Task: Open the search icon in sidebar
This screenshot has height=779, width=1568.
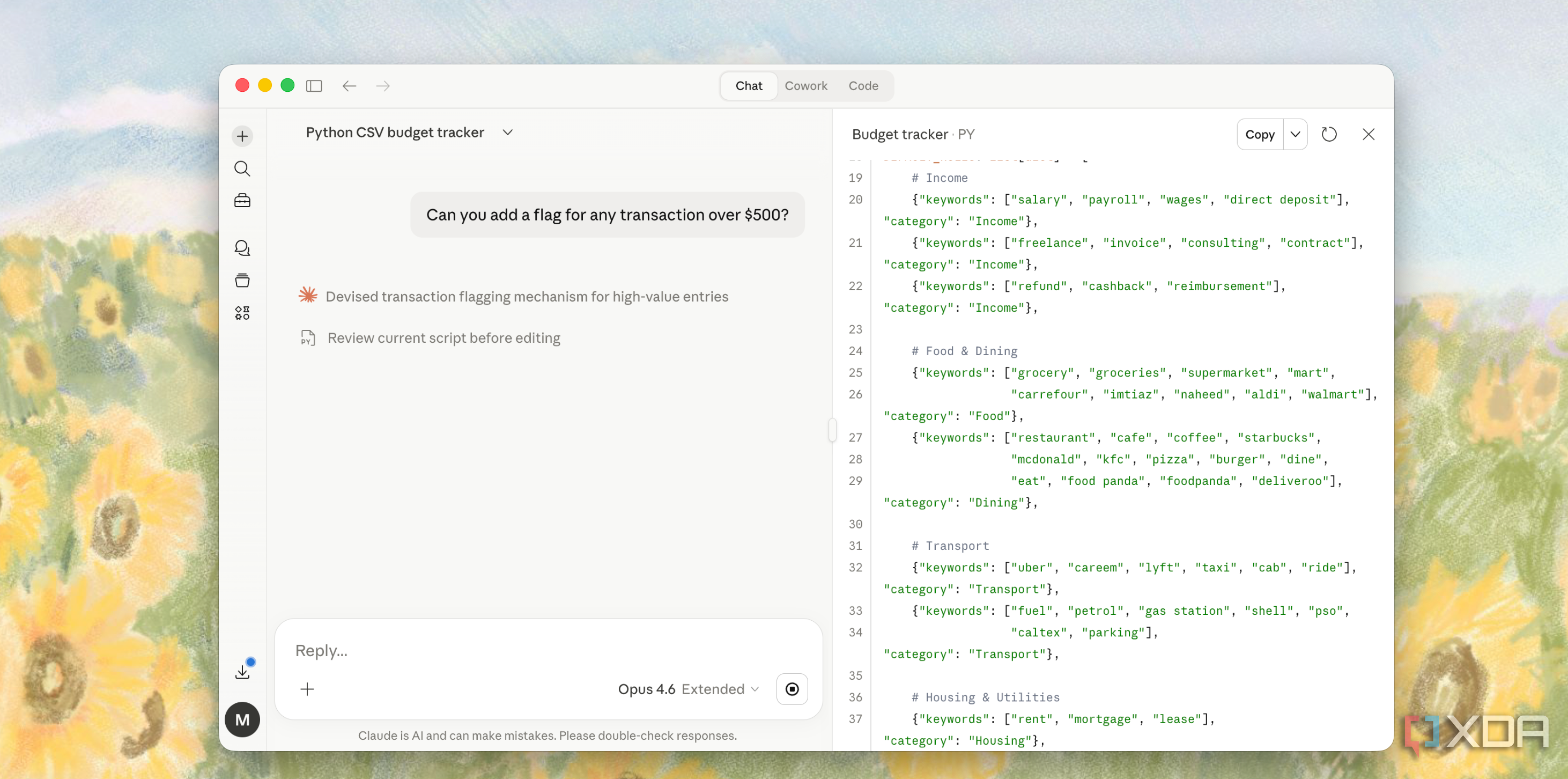Action: click(242, 168)
